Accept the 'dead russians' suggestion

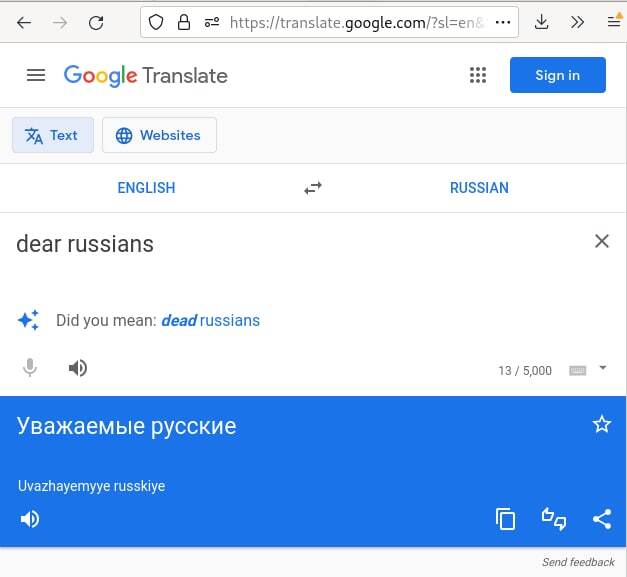tap(211, 321)
